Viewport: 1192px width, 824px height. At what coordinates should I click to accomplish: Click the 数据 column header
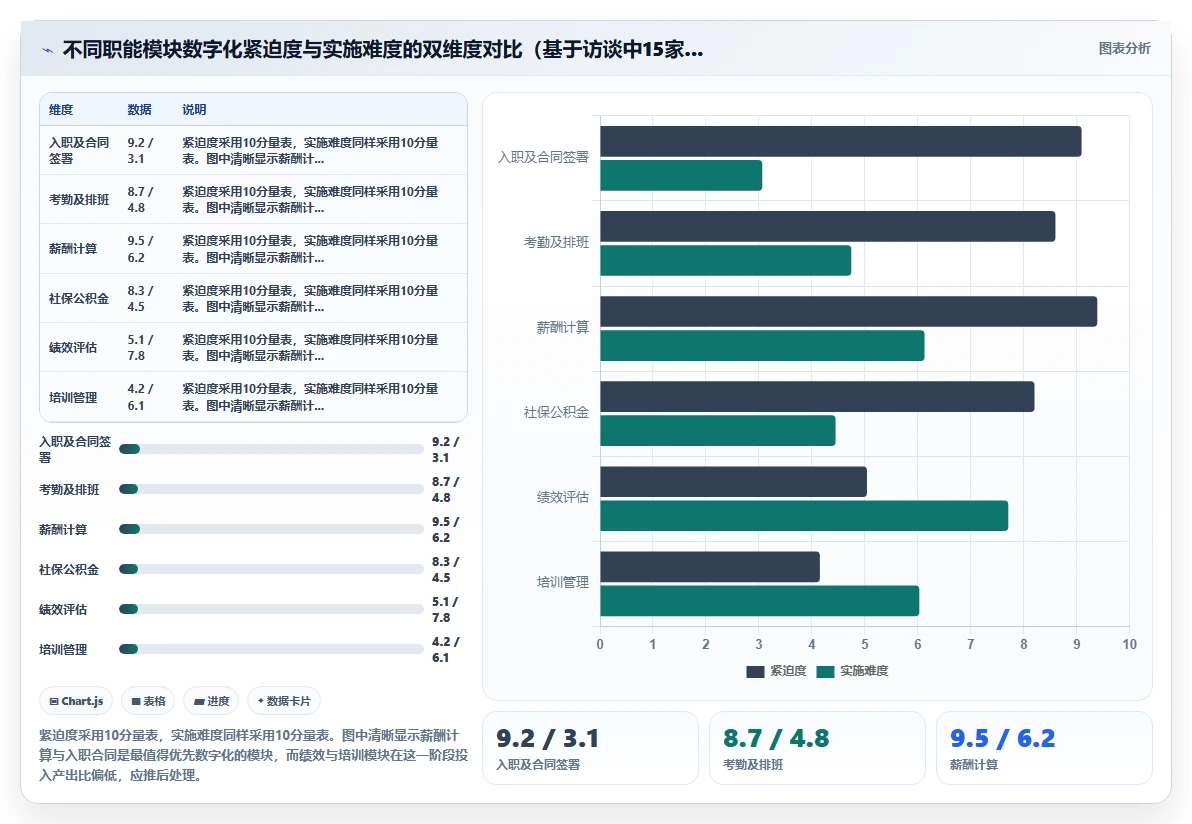[139, 109]
